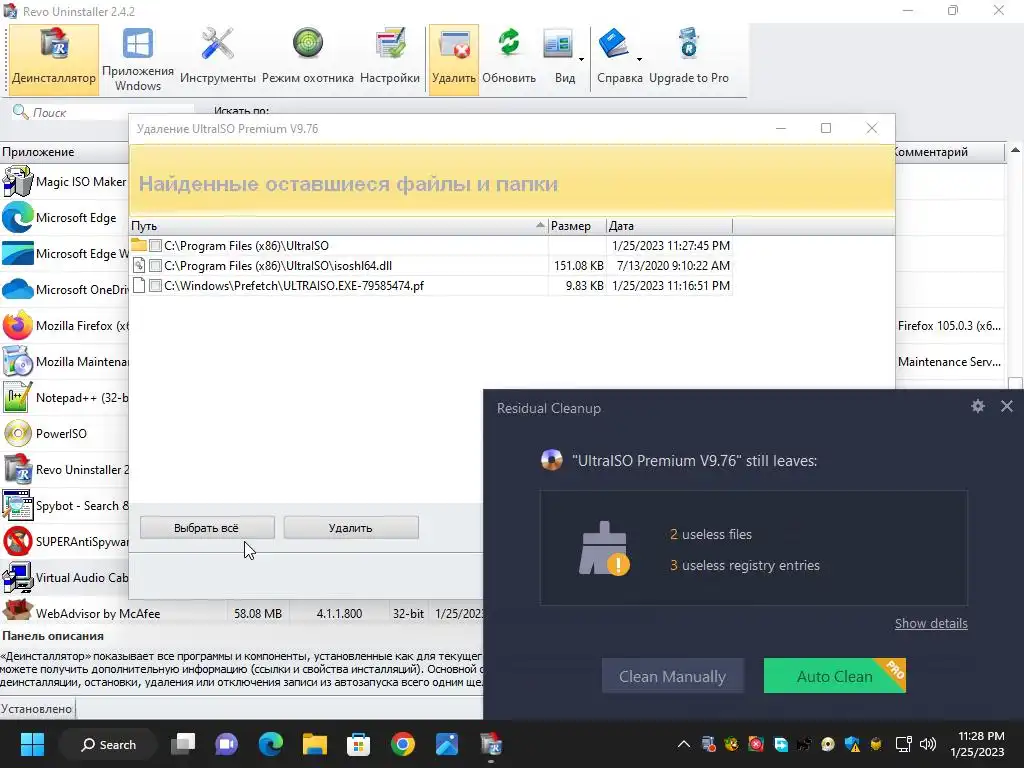Select Virtual Audio Cable entry
The image size is (1024, 768).
65,577
